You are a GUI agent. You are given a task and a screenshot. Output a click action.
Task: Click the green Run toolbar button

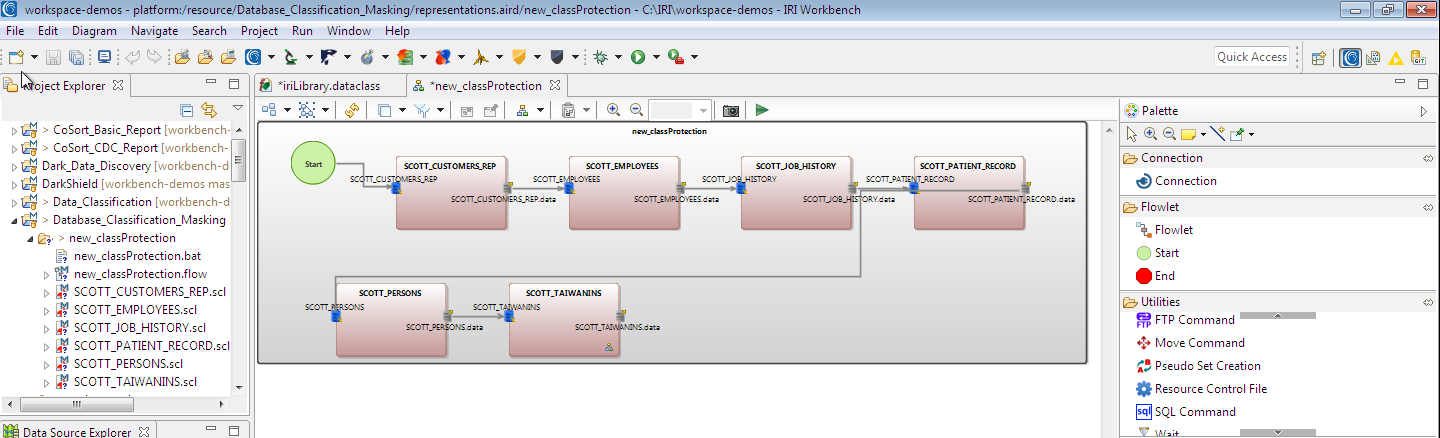coord(638,57)
